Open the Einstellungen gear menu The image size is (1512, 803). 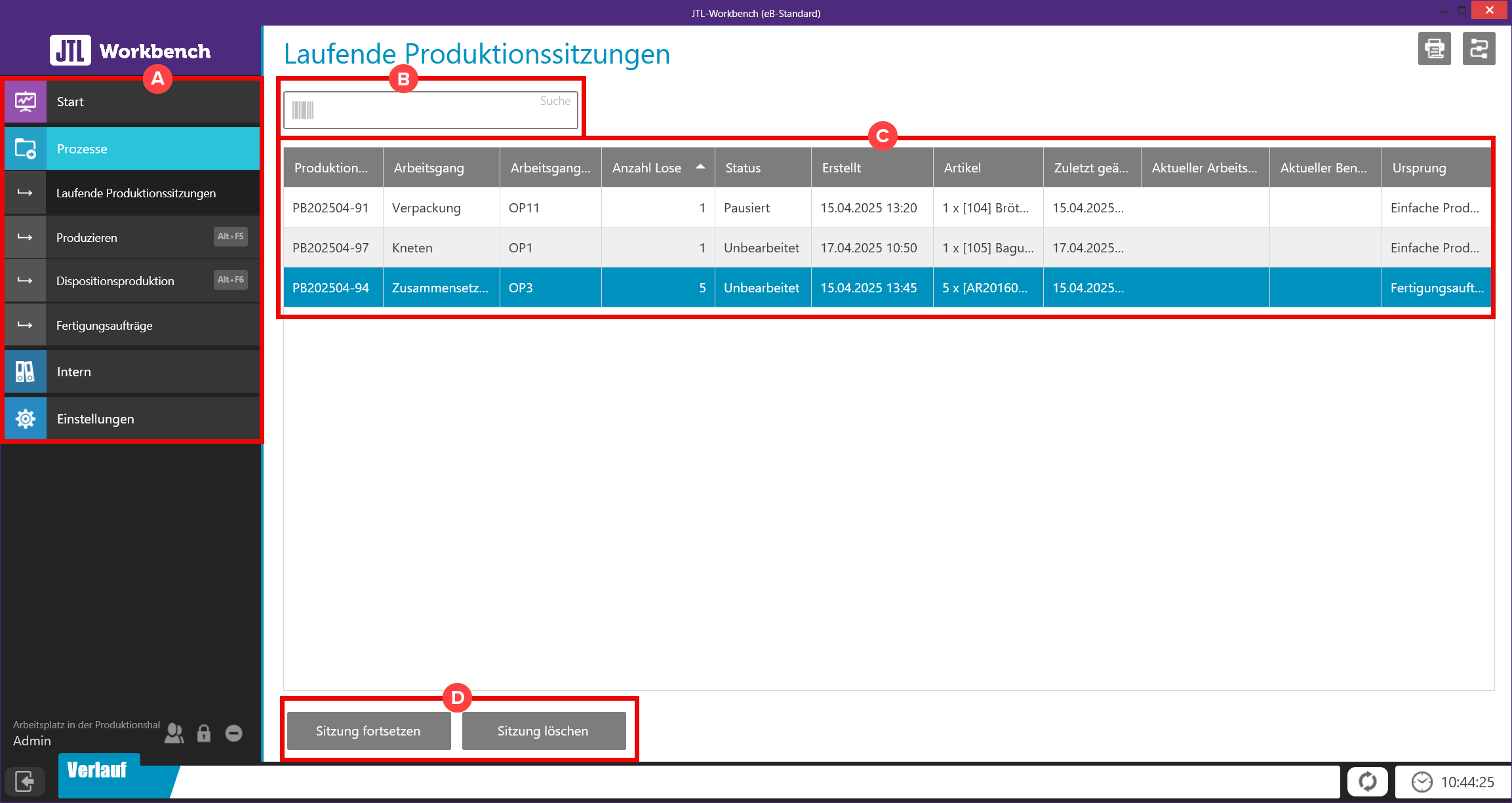95,419
